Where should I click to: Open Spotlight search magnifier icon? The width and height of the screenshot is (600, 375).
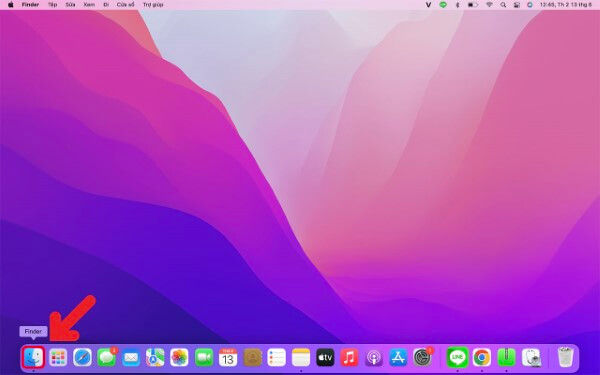(503, 5)
